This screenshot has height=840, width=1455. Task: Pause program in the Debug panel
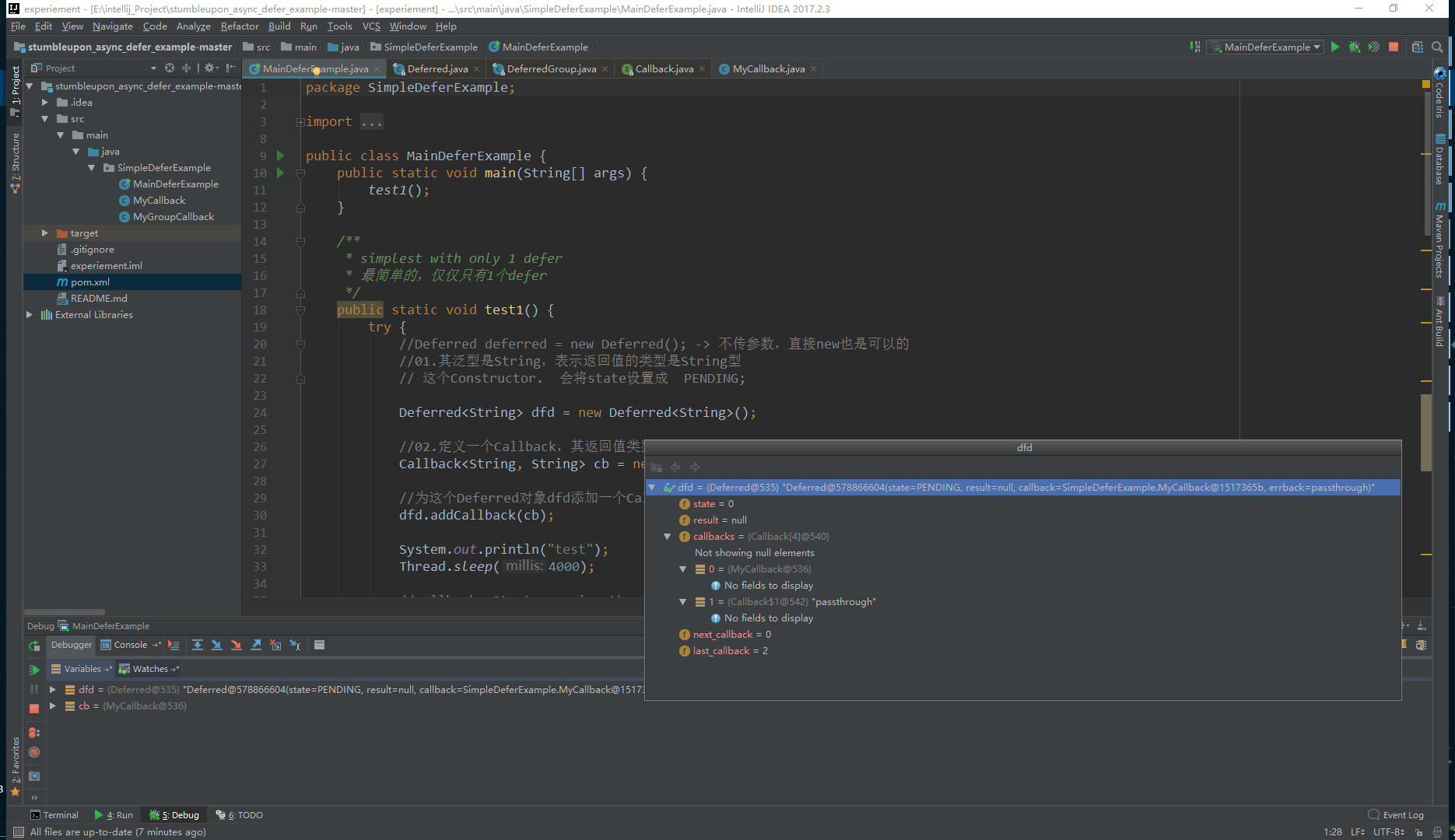coord(33,689)
